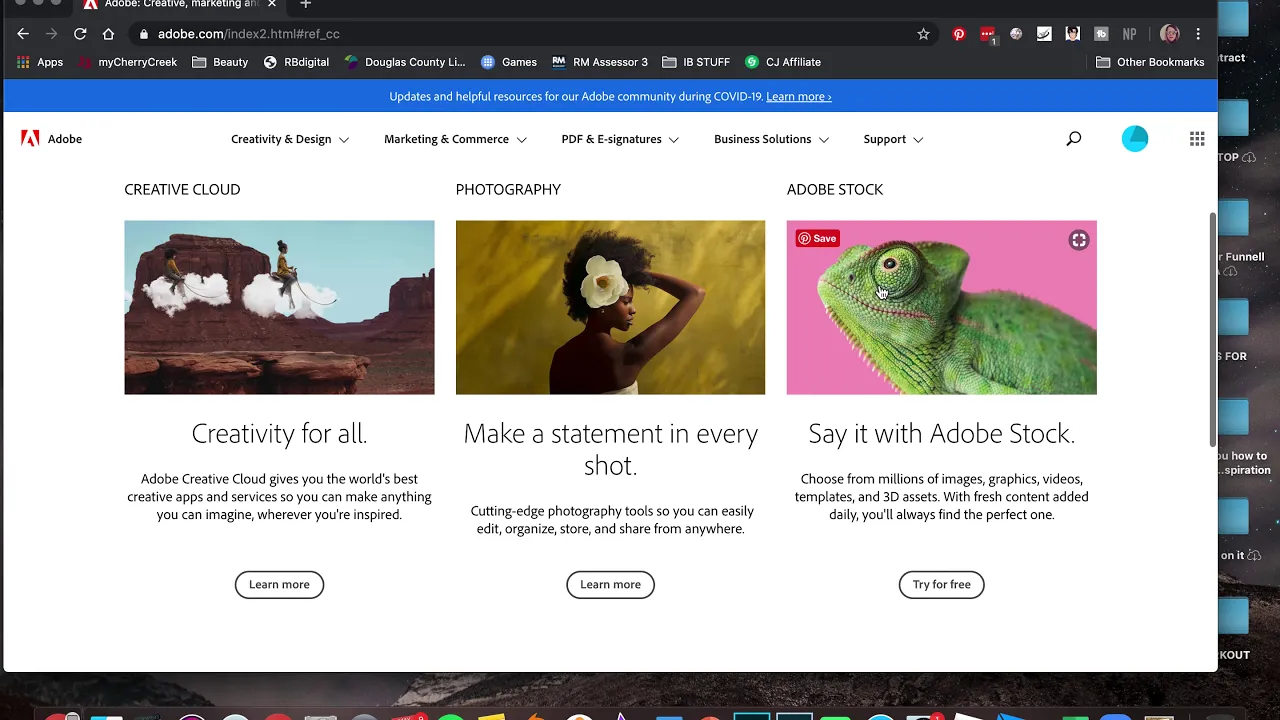
Task: Open the Photography woman with flower image
Action: coord(610,307)
